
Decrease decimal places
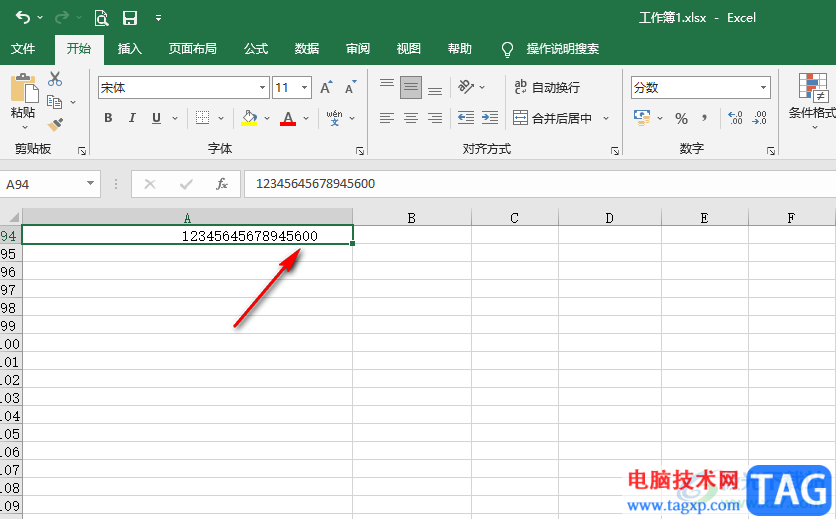point(759,118)
